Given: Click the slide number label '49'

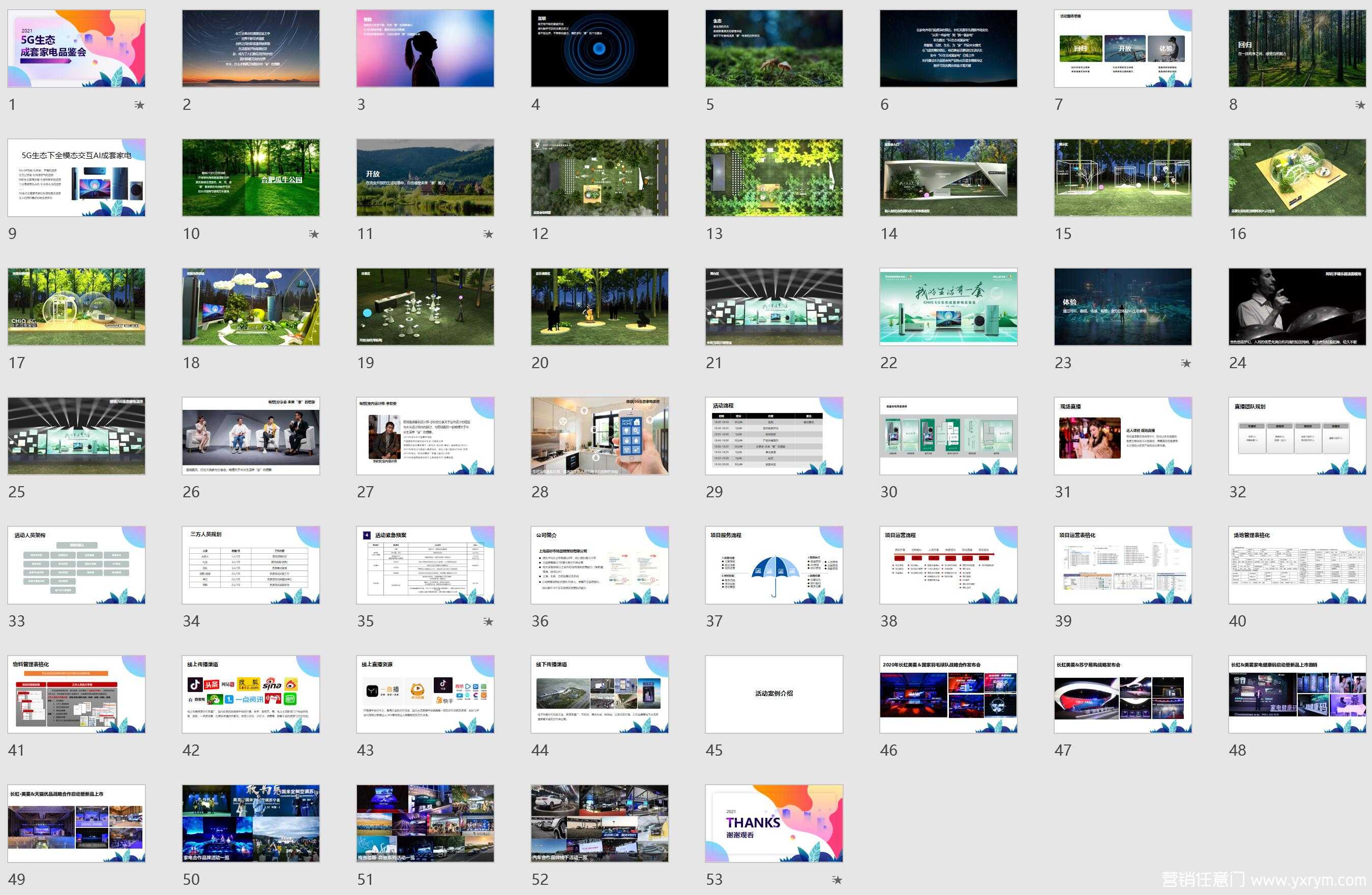Looking at the screenshot, I should pos(17,879).
